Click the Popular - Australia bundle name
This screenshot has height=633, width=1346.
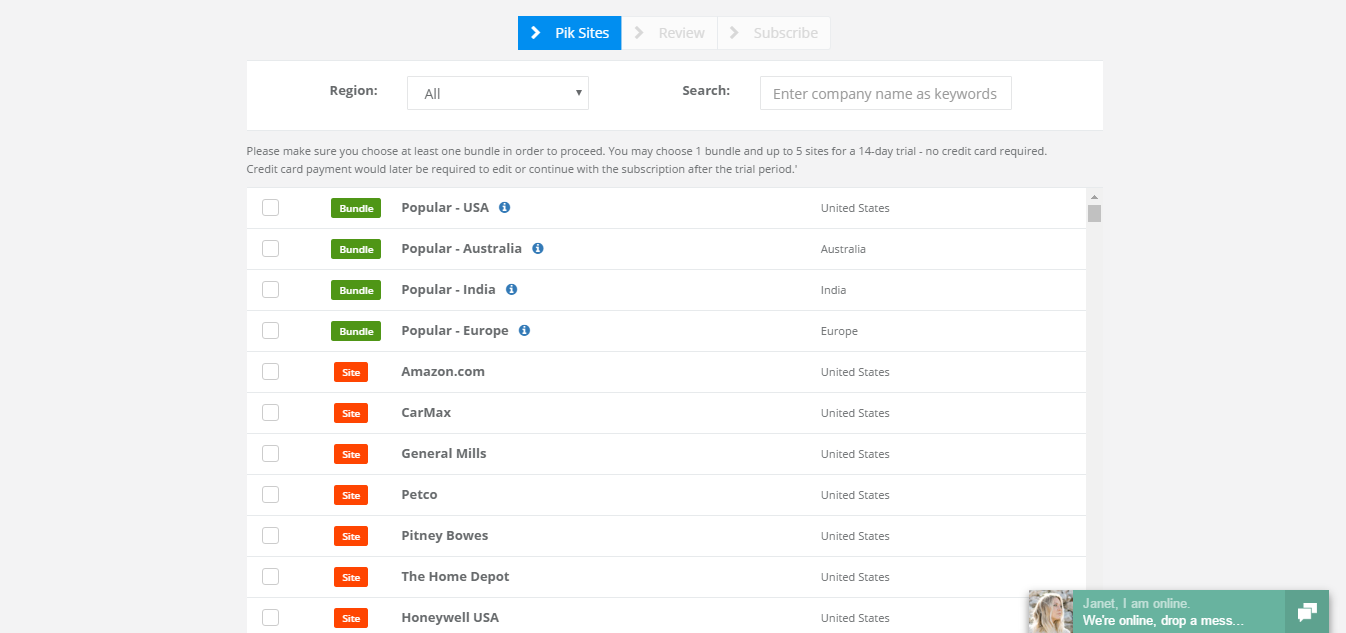pyautogui.click(x=461, y=248)
